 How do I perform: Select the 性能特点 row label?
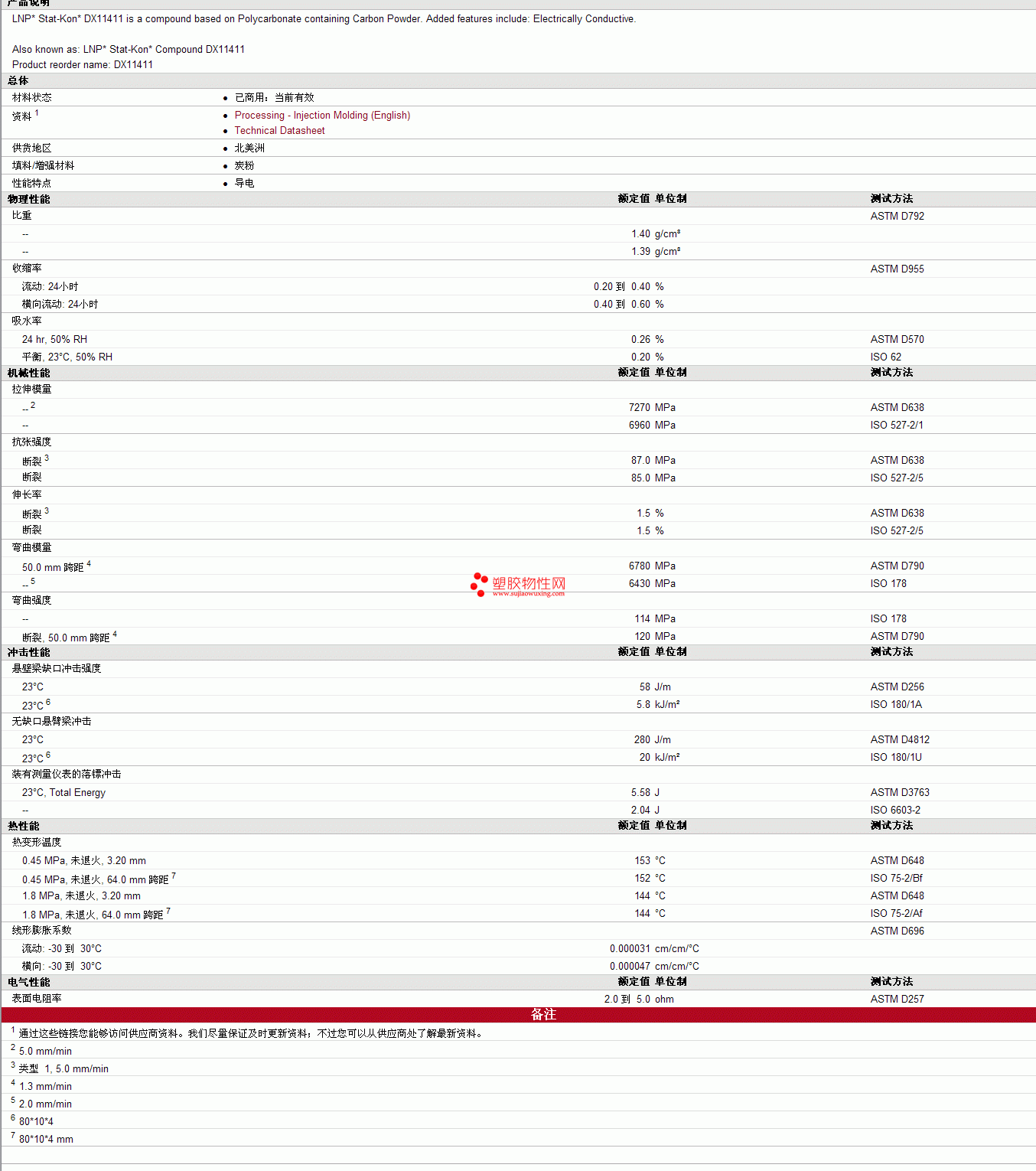click(32, 184)
